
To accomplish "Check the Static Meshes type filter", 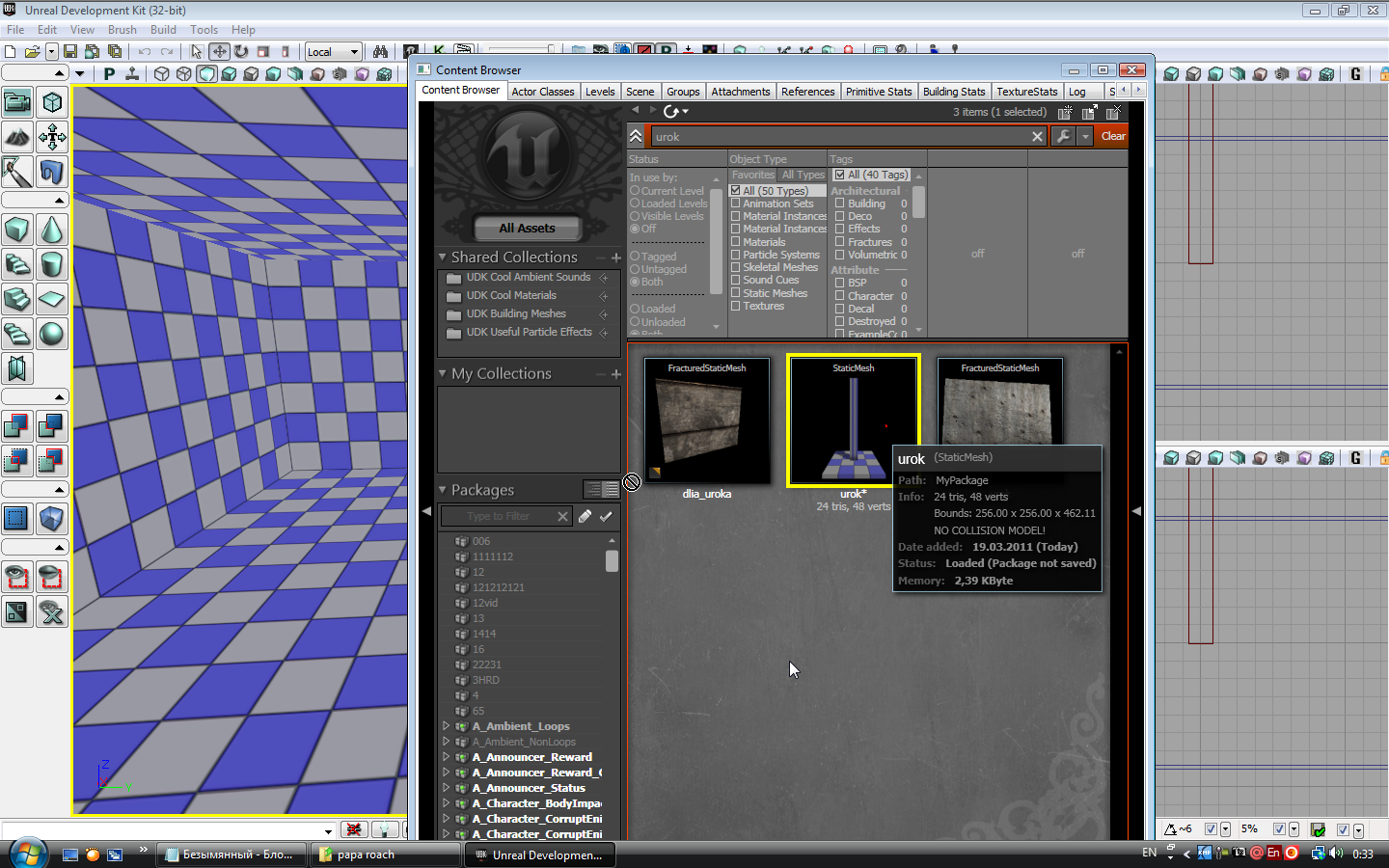I will 735,293.
